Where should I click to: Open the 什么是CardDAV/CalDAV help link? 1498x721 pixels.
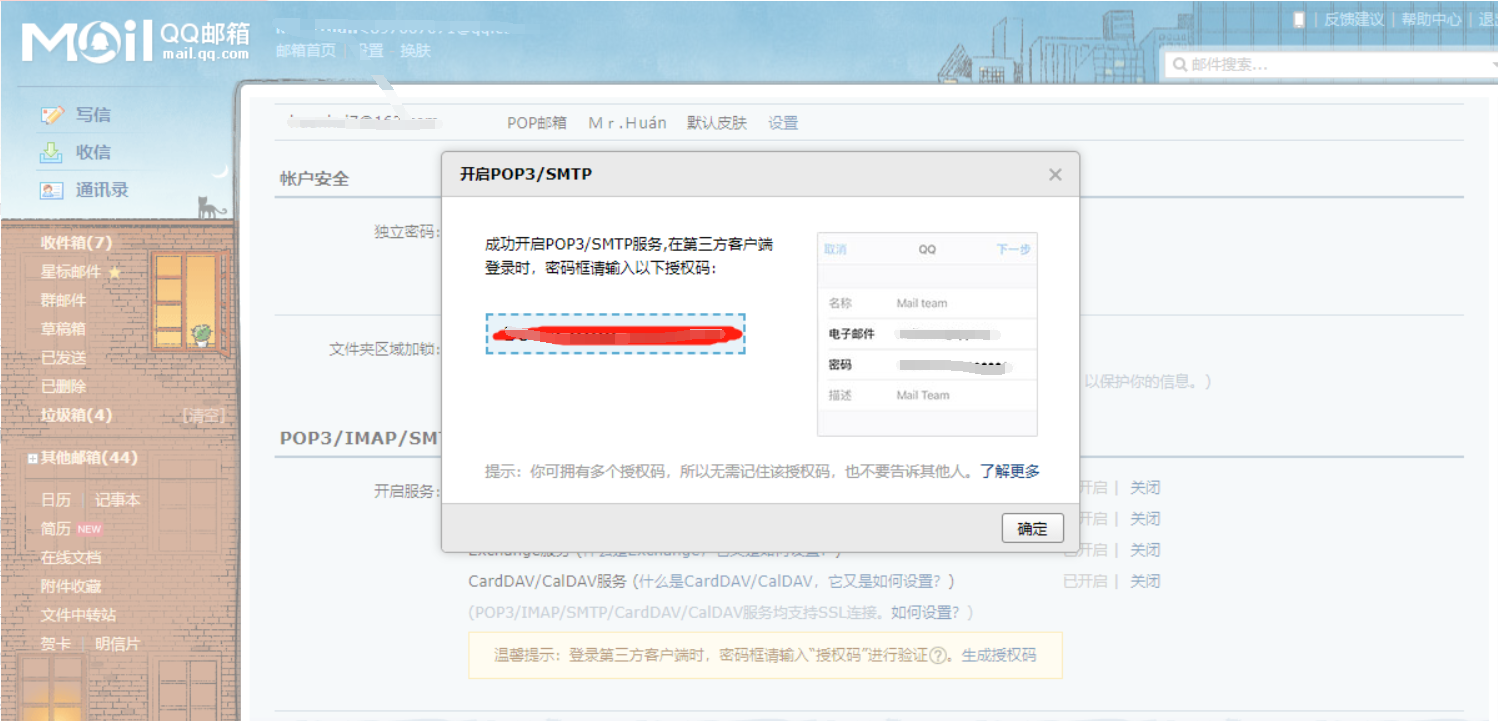[x=793, y=581]
